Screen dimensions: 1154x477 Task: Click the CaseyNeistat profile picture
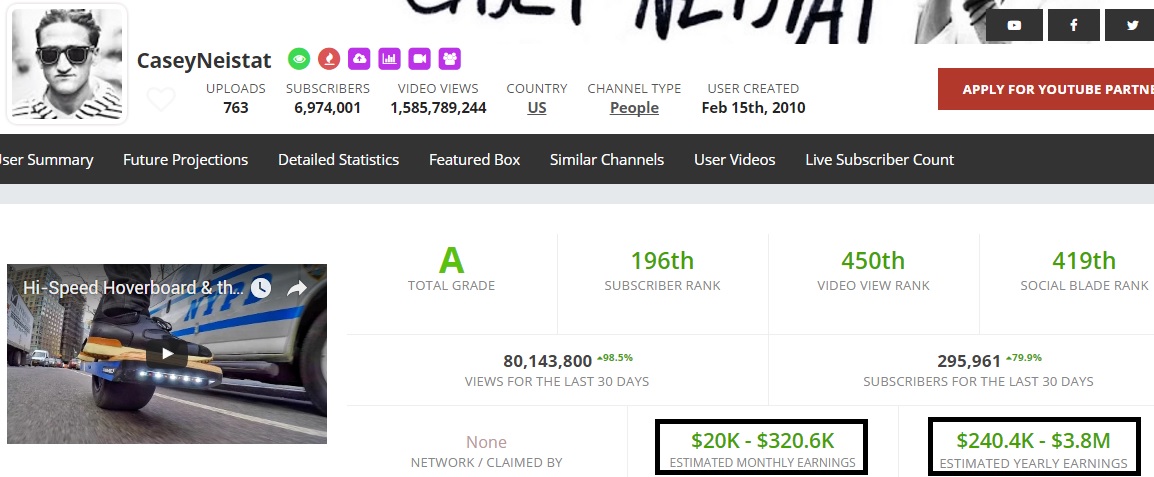(x=67, y=65)
